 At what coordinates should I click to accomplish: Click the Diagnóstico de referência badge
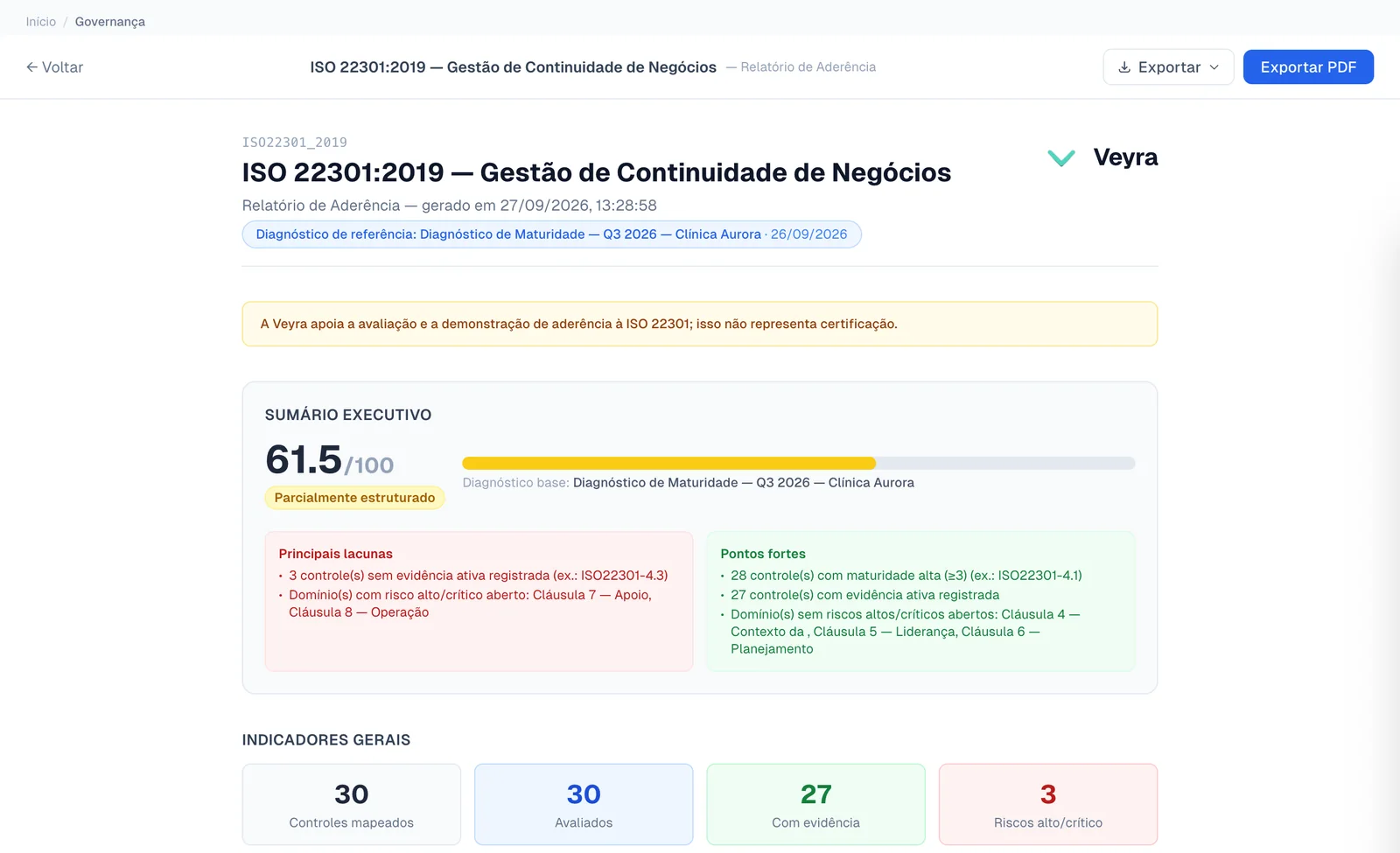[x=552, y=234]
